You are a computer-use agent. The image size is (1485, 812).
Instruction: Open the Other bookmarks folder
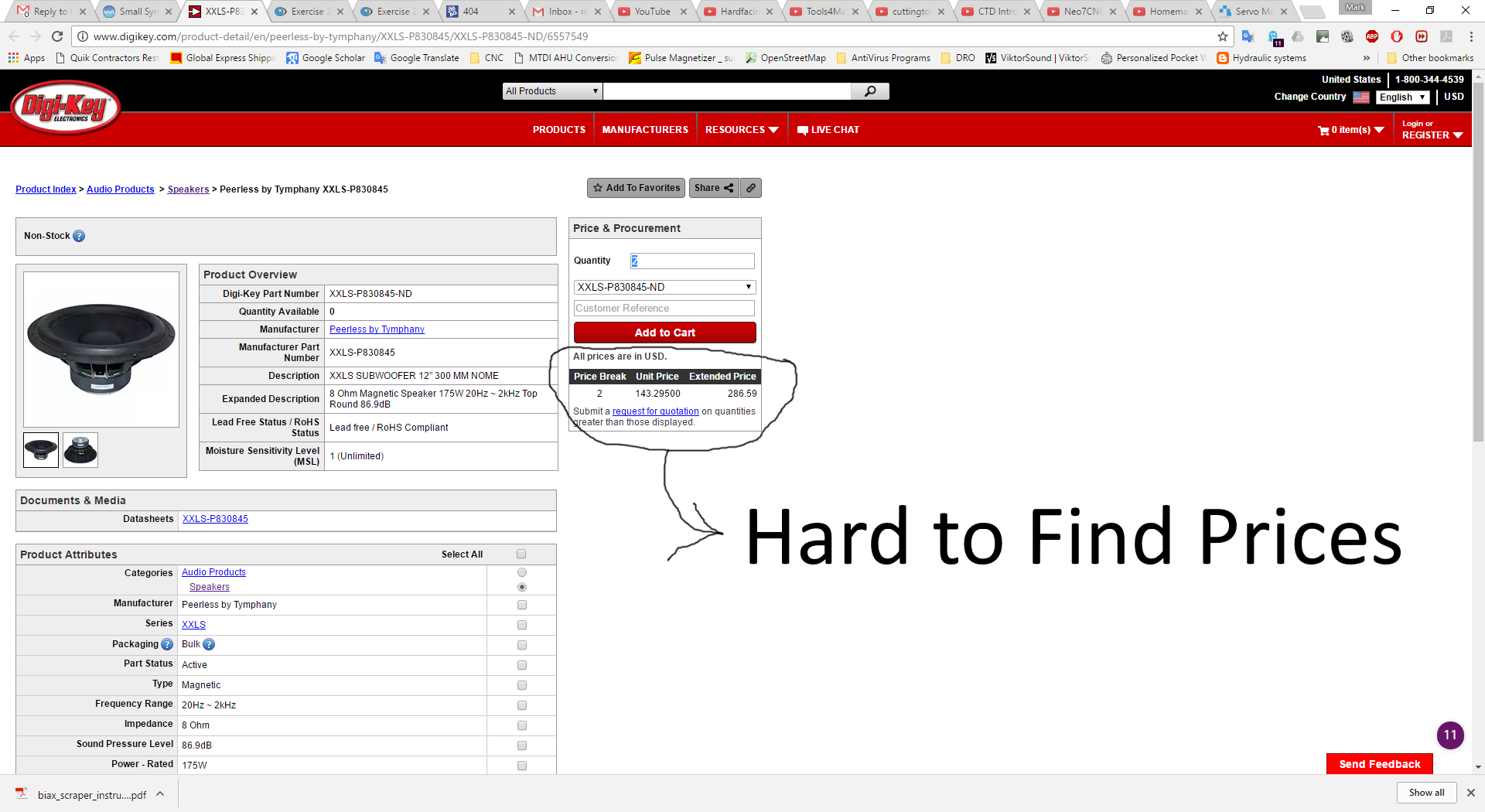(1431, 58)
